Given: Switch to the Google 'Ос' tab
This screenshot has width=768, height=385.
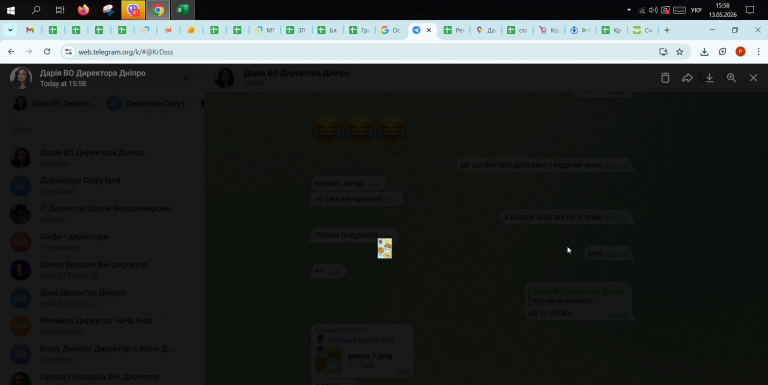Looking at the screenshot, I should (390, 30).
